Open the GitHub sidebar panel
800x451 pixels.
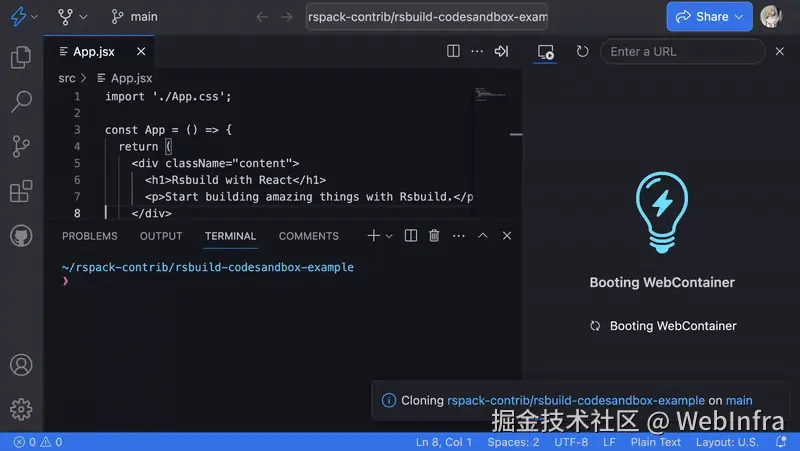tap(21, 236)
